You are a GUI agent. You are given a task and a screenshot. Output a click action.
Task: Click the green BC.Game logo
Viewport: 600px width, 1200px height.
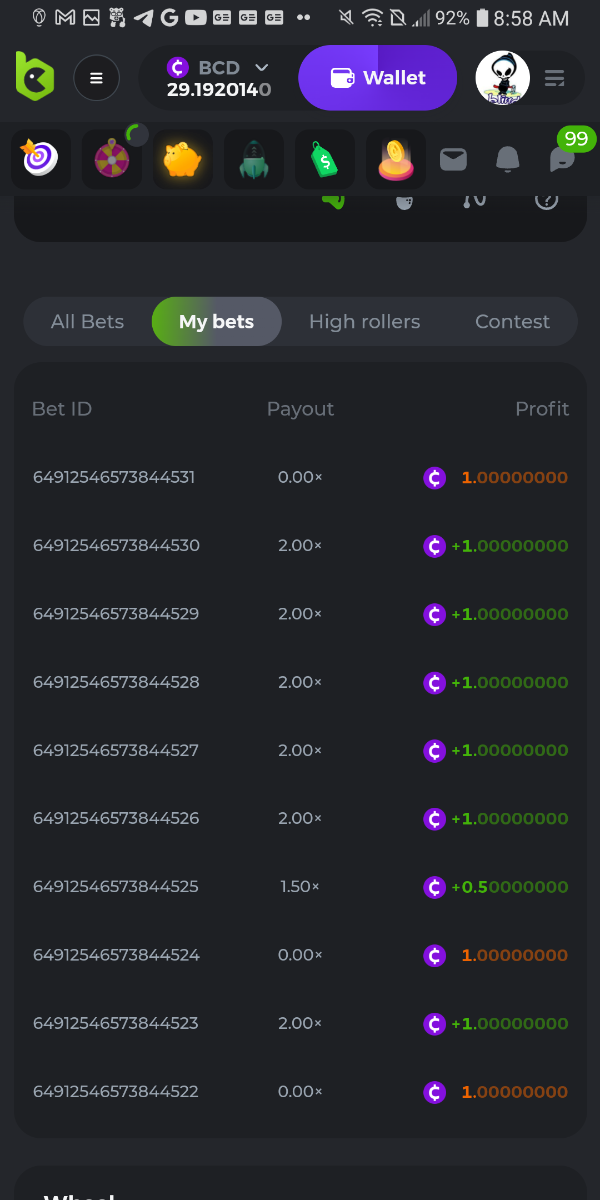coord(35,77)
